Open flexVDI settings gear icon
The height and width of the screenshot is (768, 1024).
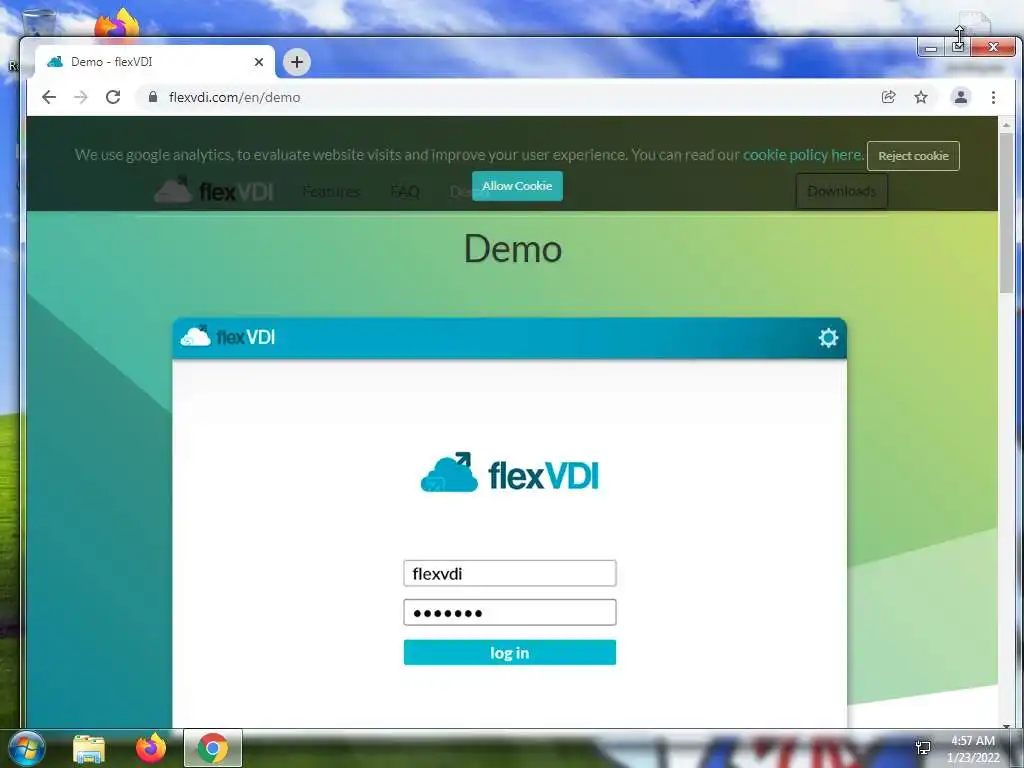(x=828, y=338)
